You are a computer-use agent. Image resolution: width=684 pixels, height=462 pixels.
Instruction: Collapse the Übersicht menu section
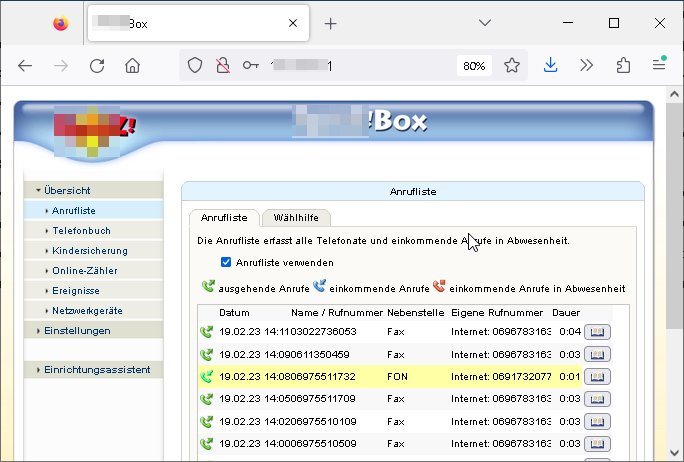(x=93, y=191)
